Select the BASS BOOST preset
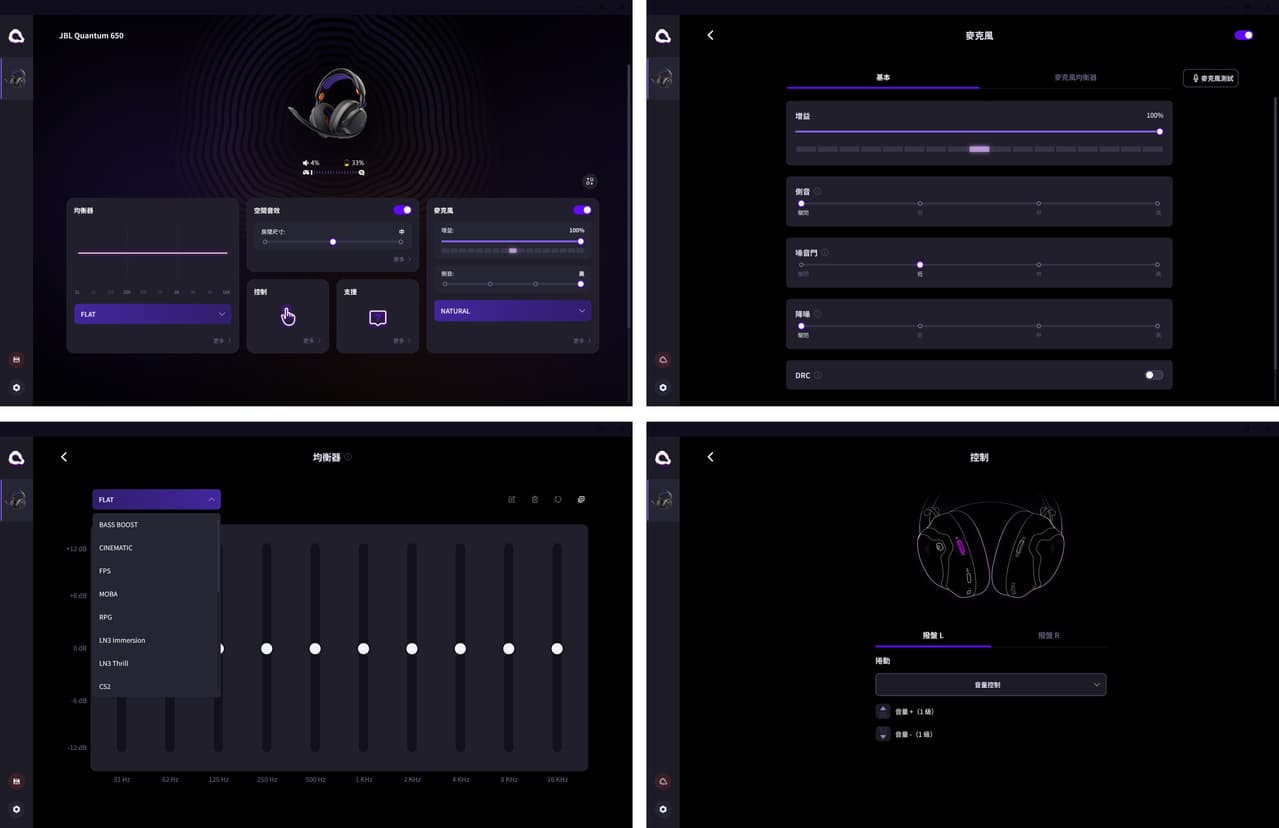 click(x=154, y=525)
